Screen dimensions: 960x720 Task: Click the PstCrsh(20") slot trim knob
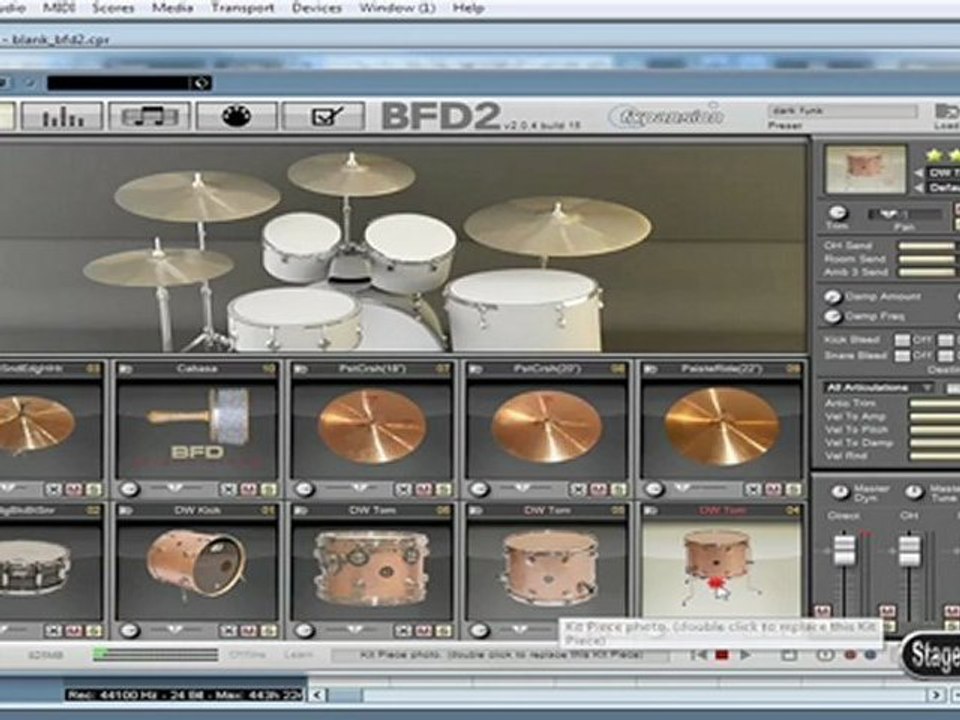(479, 489)
